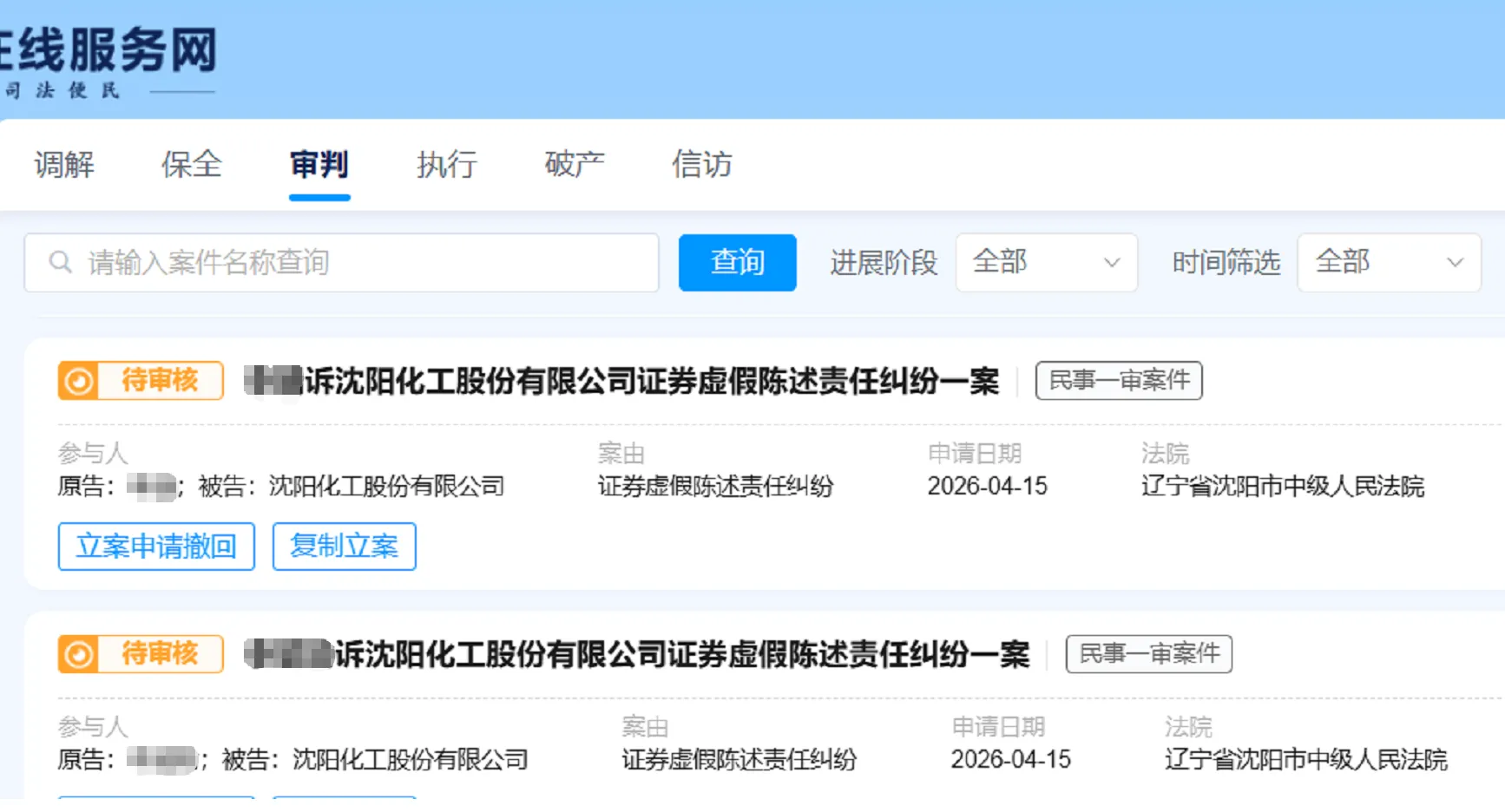The height and width of the screenshot is (812, 1505).
Task: Click the 立案申请撤回 button on first case
Action: tap(156, 547)
